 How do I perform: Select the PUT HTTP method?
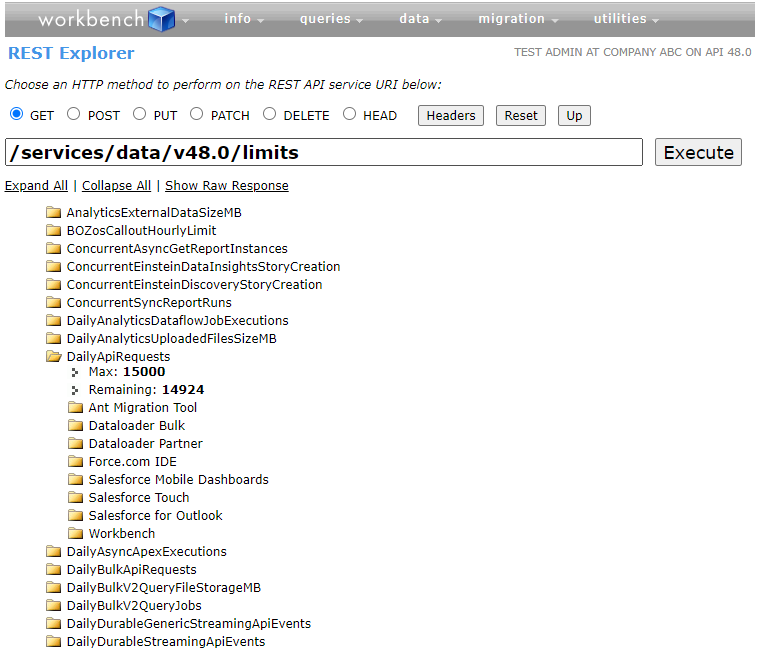tap(139, 114)
